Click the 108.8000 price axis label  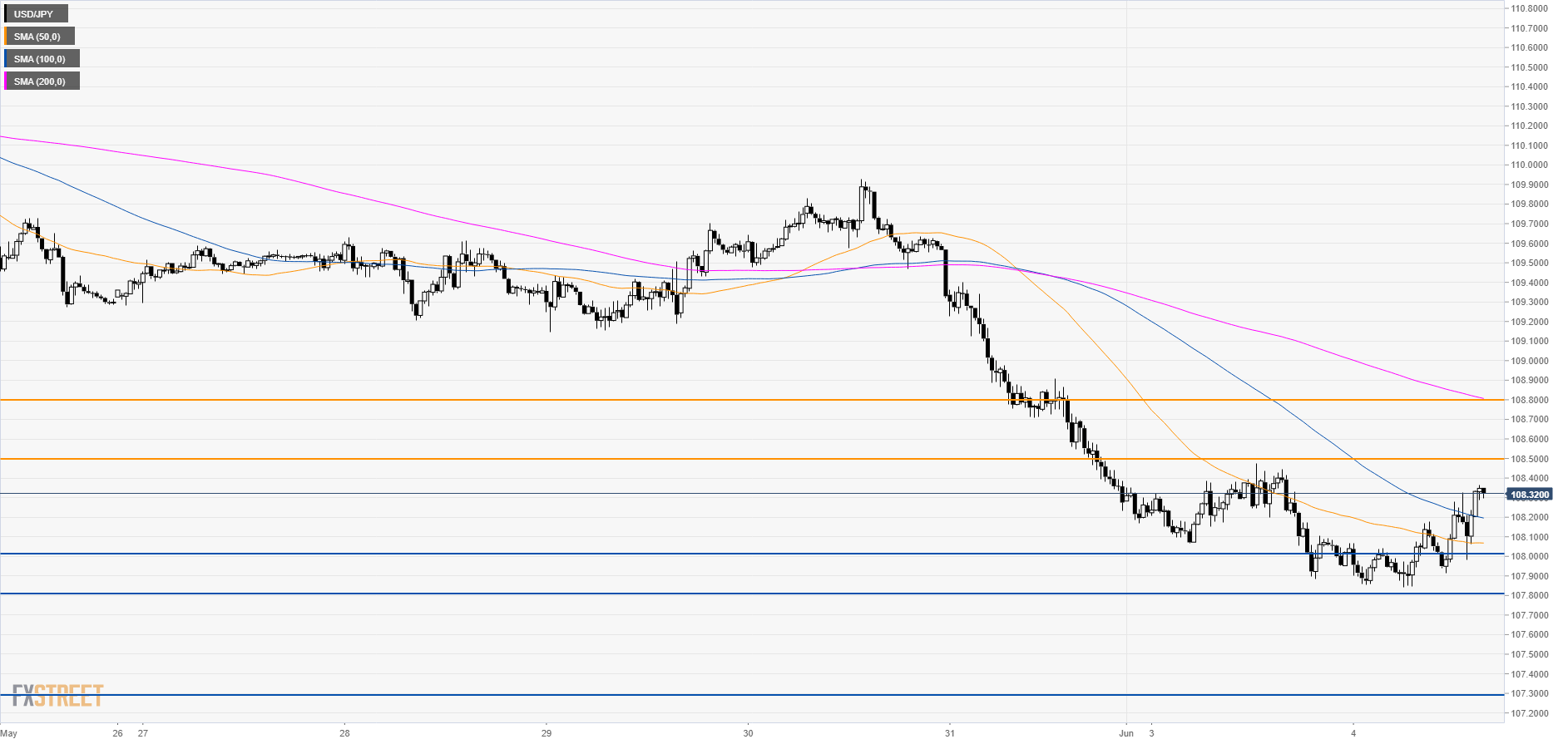pyautogui.click(x=1529, y=400)
